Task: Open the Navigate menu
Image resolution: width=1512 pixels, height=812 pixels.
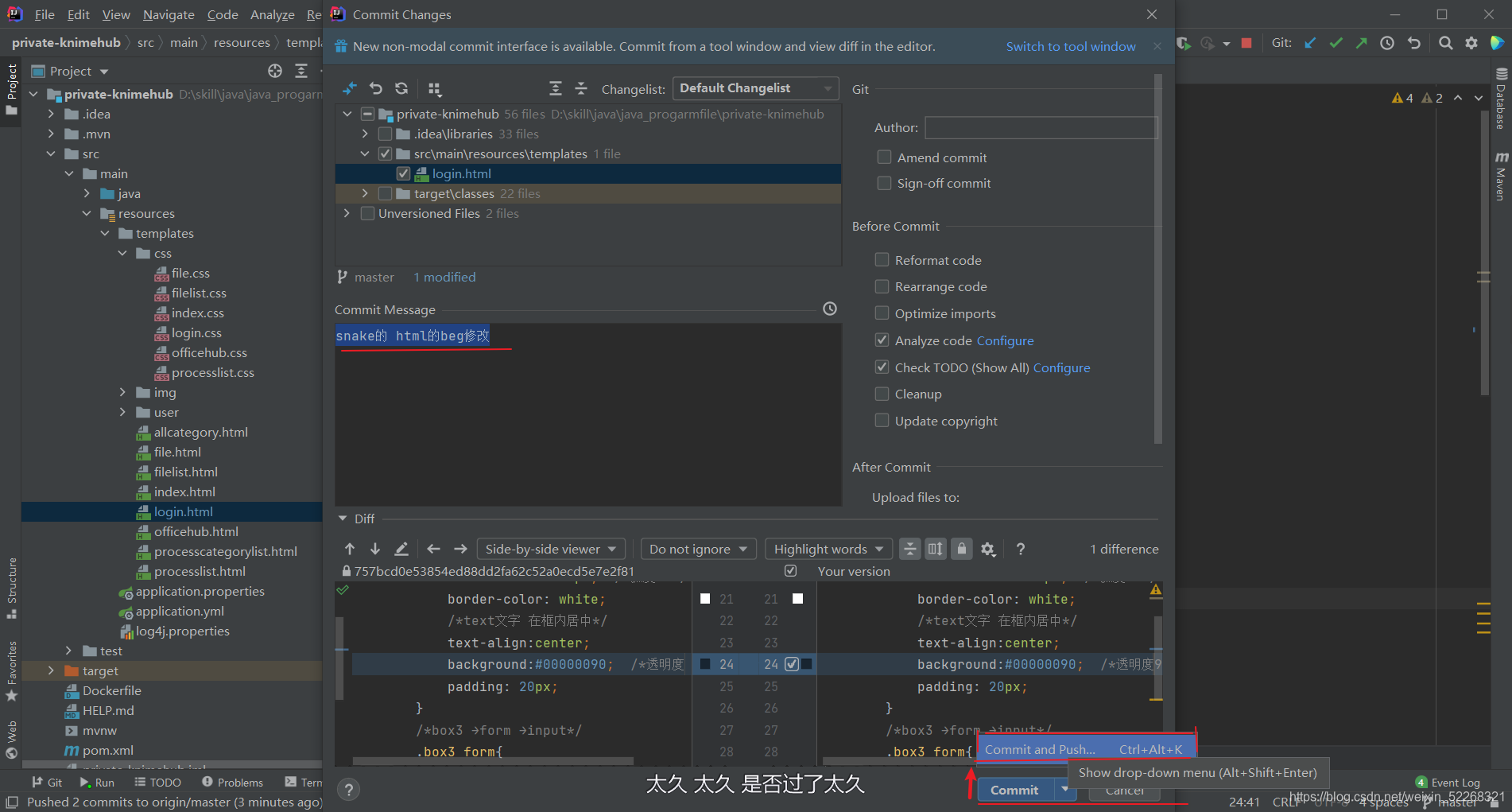Action: tap(169, 14)
